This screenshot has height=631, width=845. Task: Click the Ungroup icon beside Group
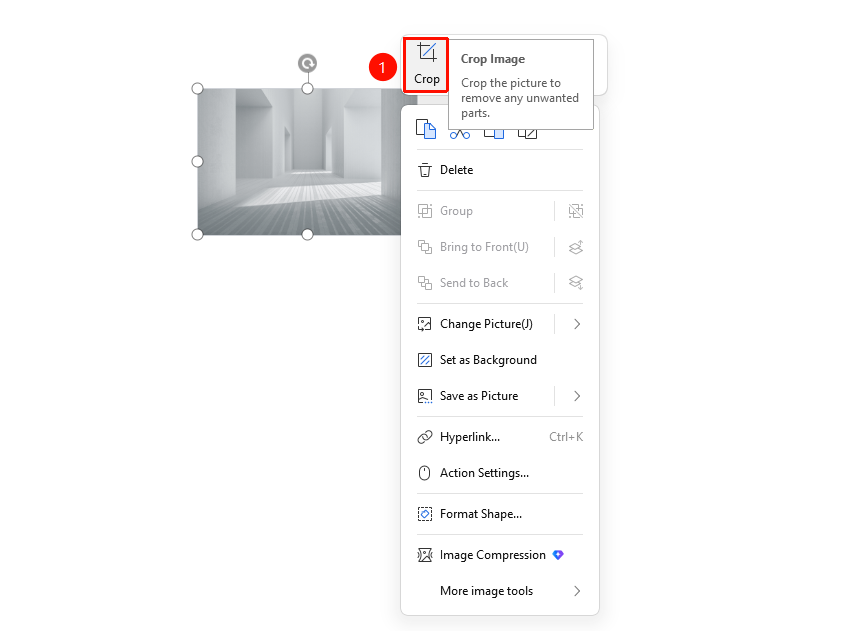576,211
